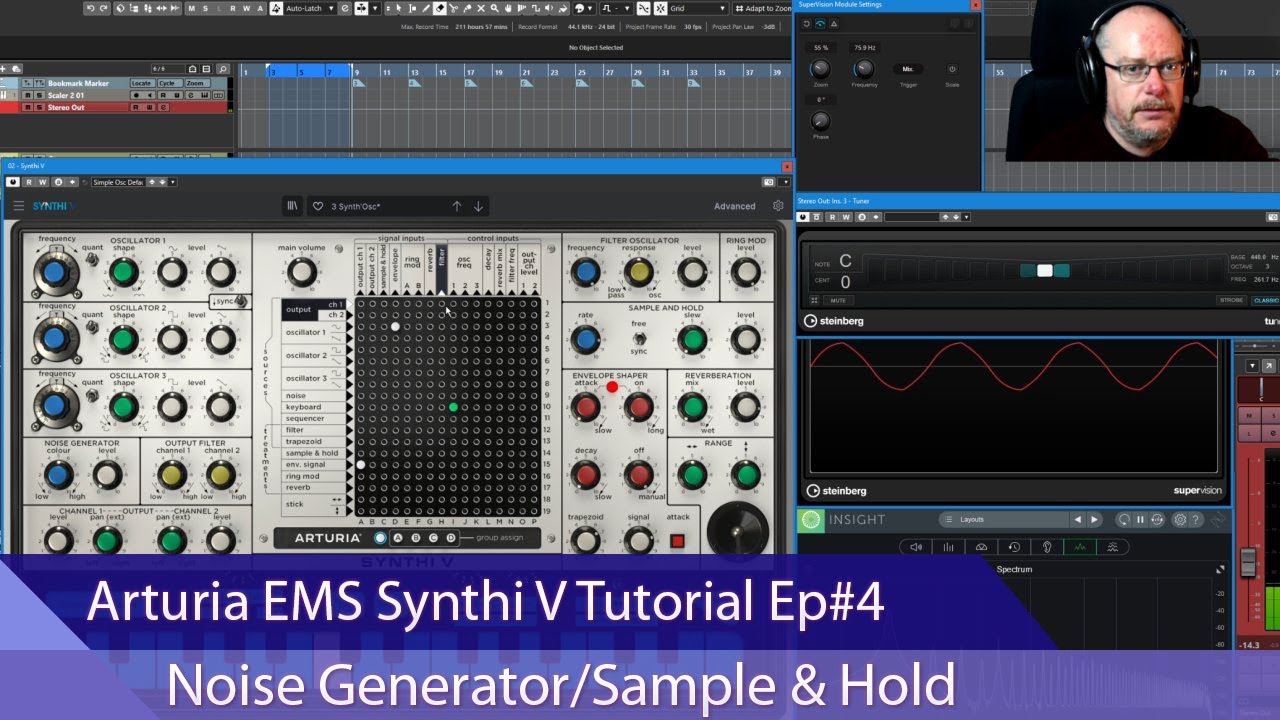Click Zoom on the Bookmark Marker track
This screenshot has height=720, width=1280.
(x=198, y=83)
